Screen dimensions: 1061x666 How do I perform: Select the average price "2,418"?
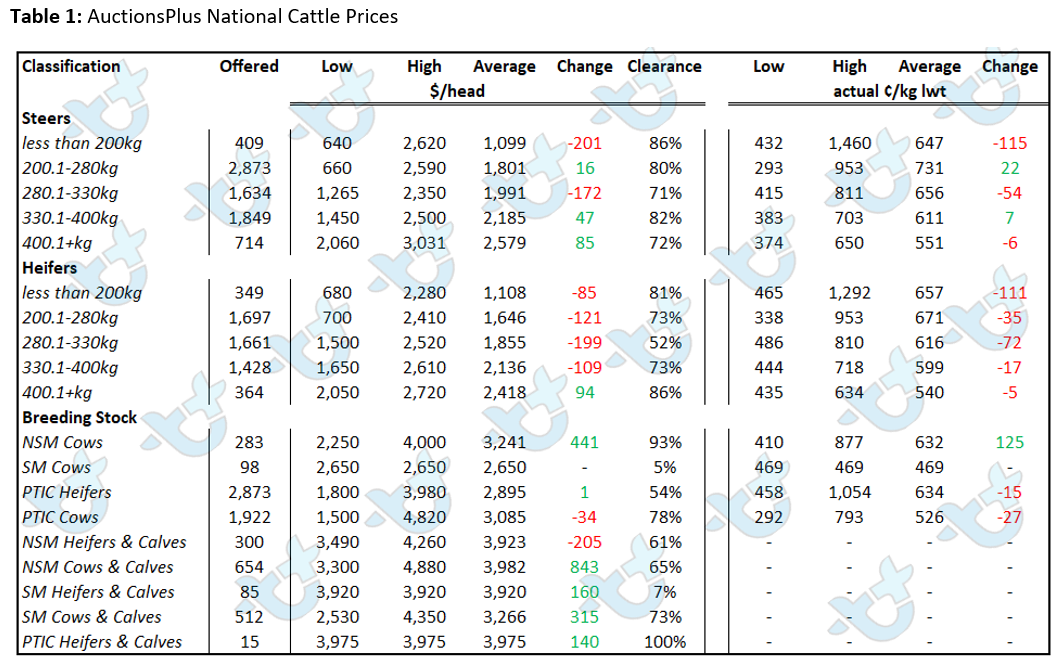coord(505,393)
